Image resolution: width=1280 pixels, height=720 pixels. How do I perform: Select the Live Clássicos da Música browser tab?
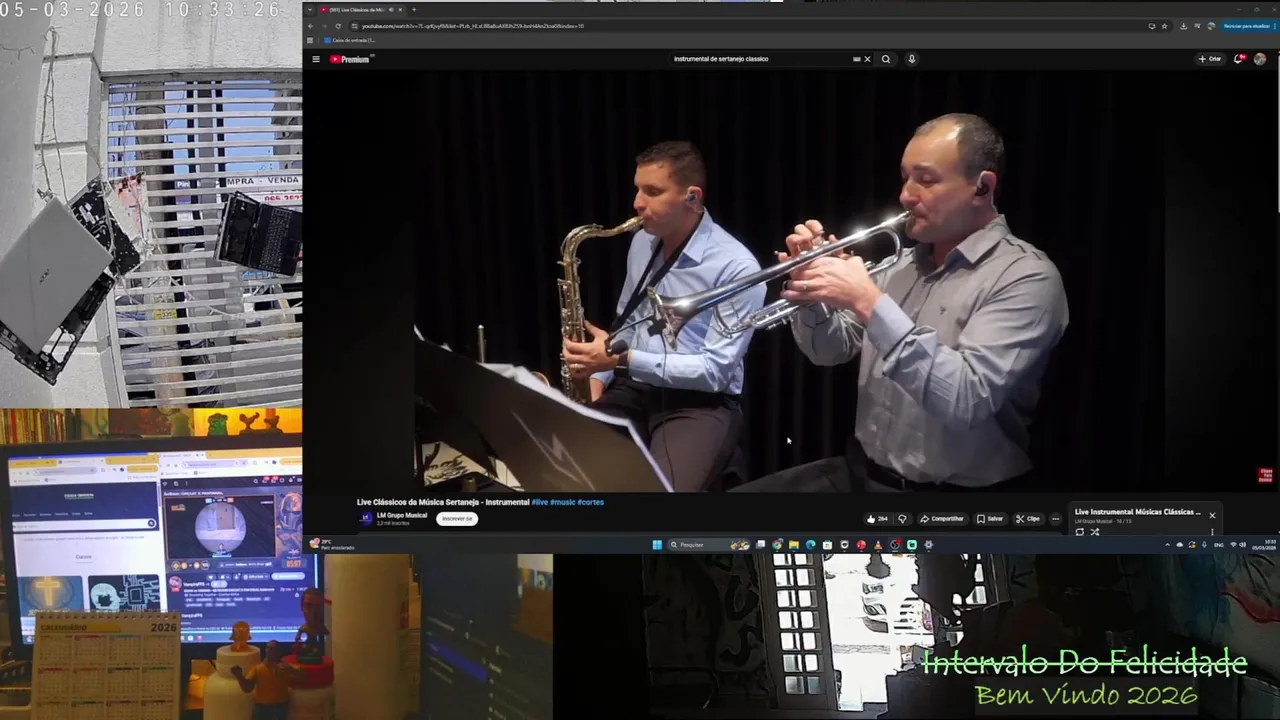pyautogui.click(x=360, y=10)
